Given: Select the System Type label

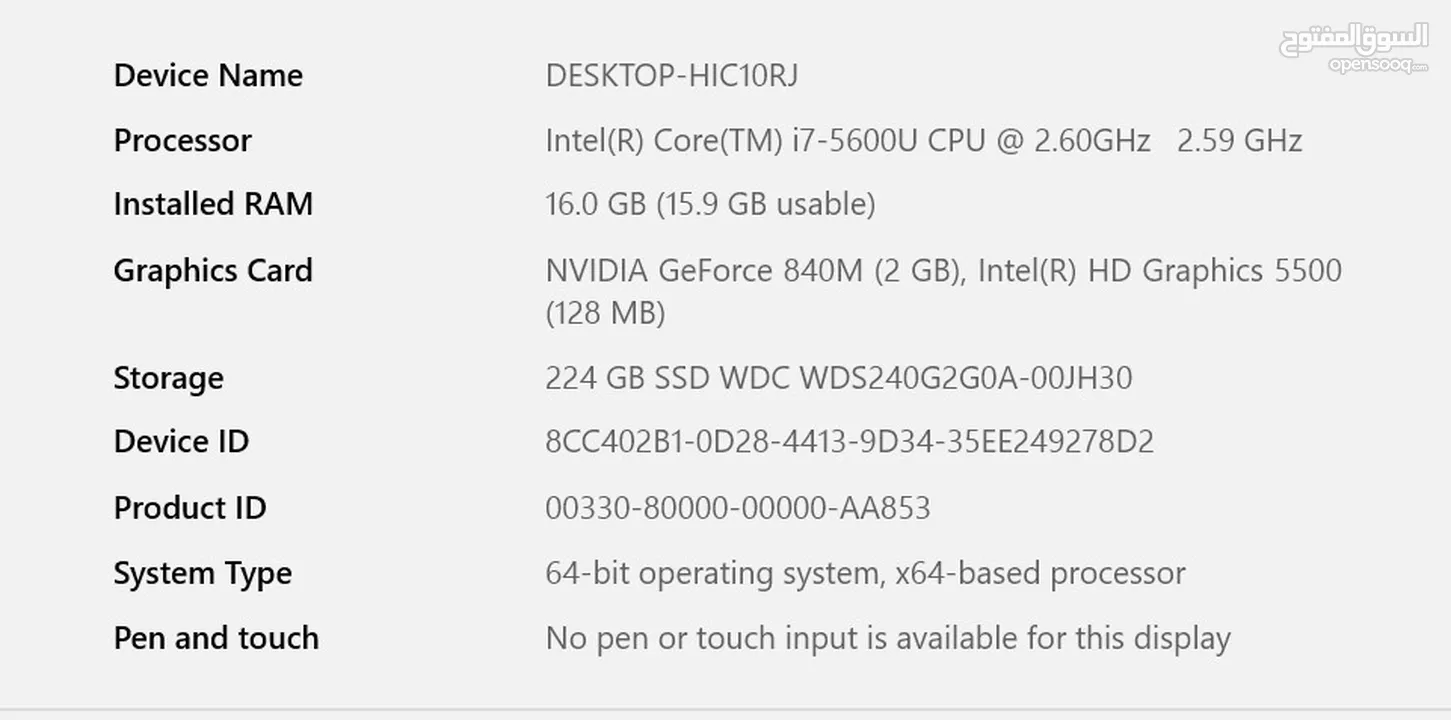Looking at the screenshot, I should click(203, 575).
